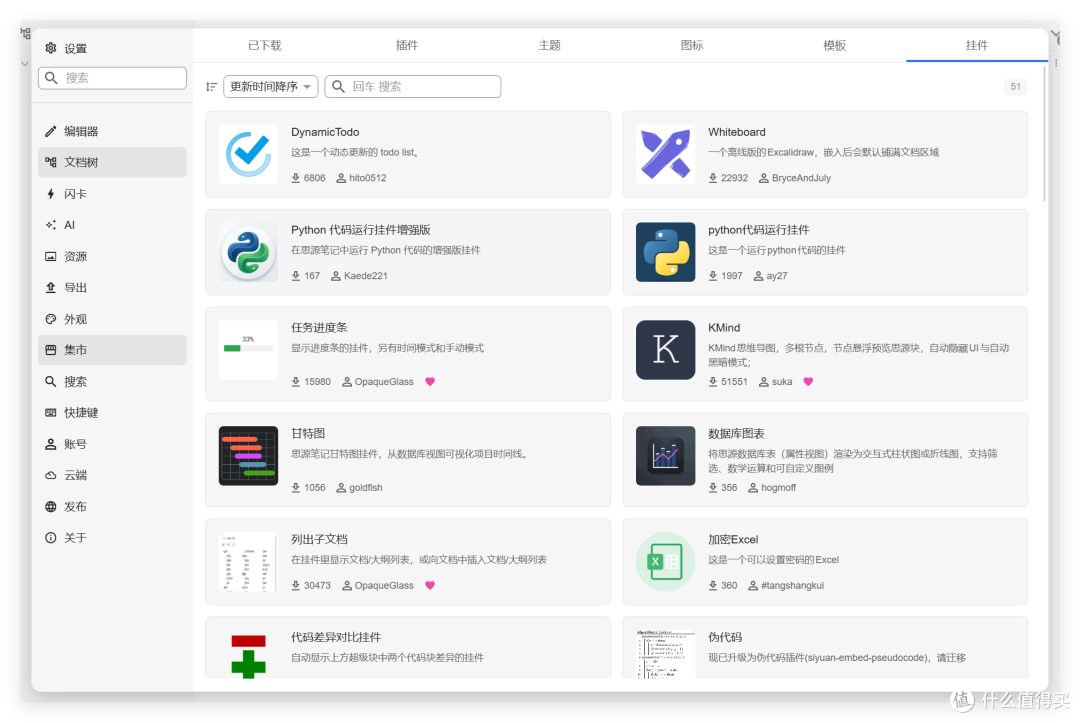The width and height of the screenshot is (1080, 723).
Task: Click the 加密Excel spreadsheet icon
Action: 665,562
